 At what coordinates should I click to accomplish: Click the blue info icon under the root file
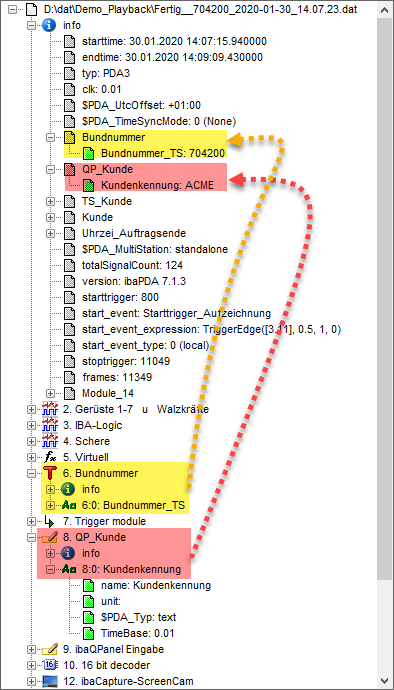click(x=50, y=26)
